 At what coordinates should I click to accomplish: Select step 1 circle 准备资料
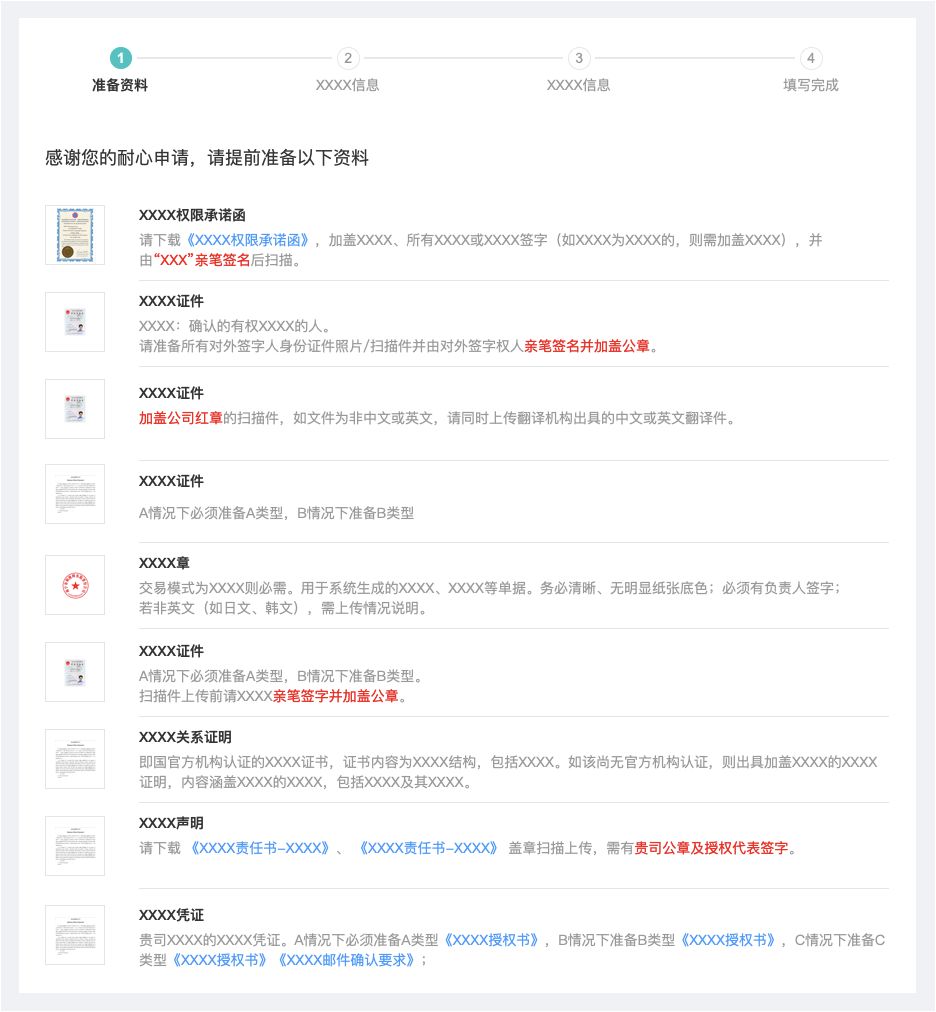(121, 58)
